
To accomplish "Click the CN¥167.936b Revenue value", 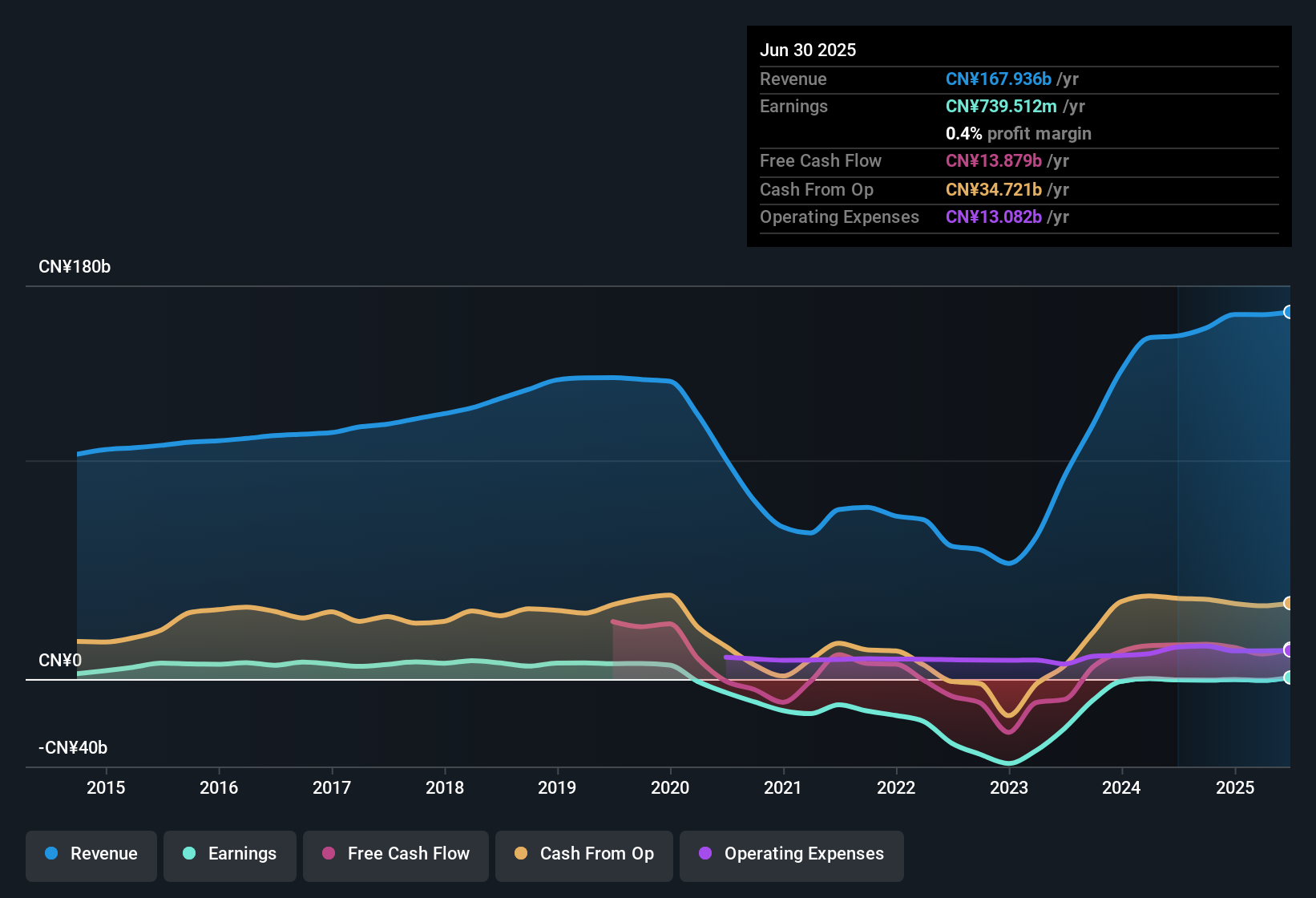I will pyautogui.click(x=998, y=79).
